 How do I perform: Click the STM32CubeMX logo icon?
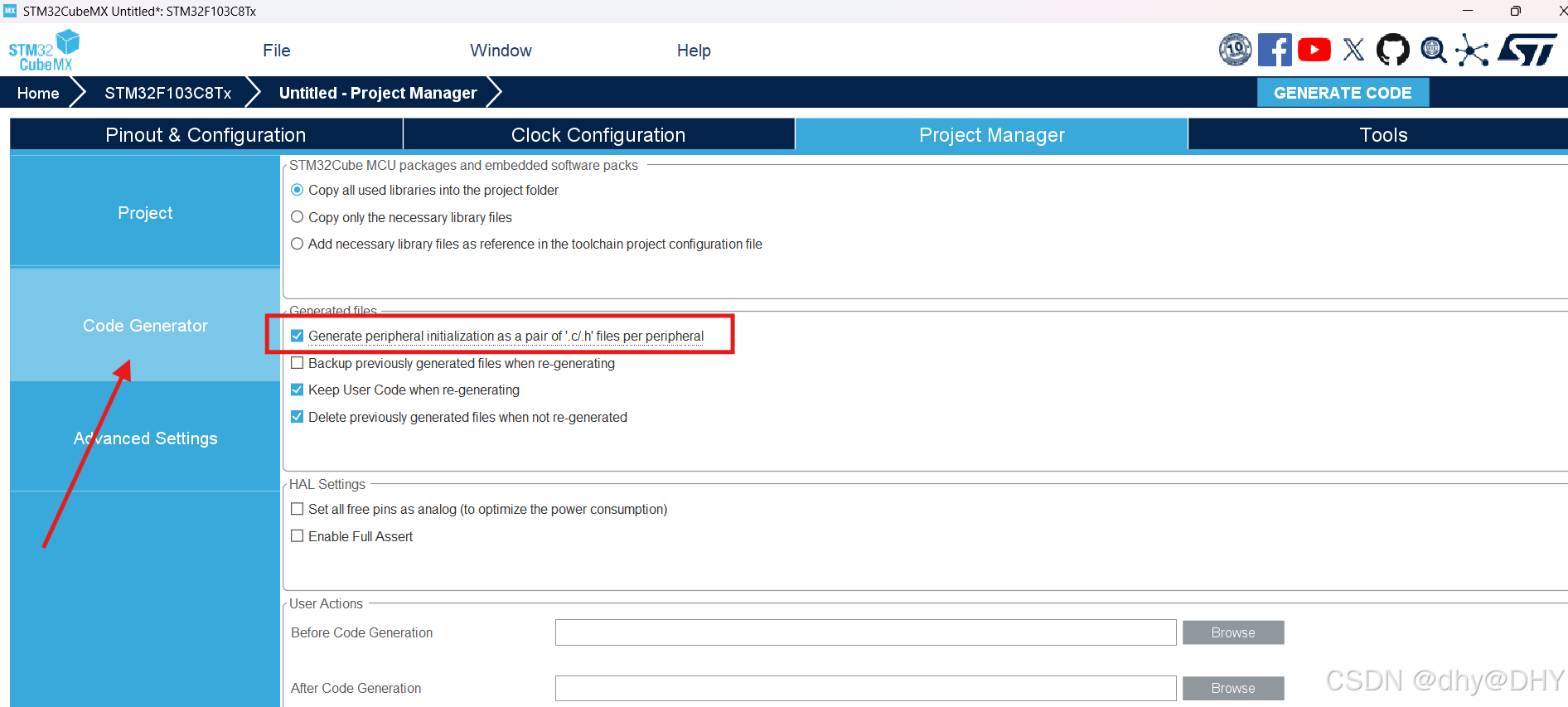pos(44,51)
